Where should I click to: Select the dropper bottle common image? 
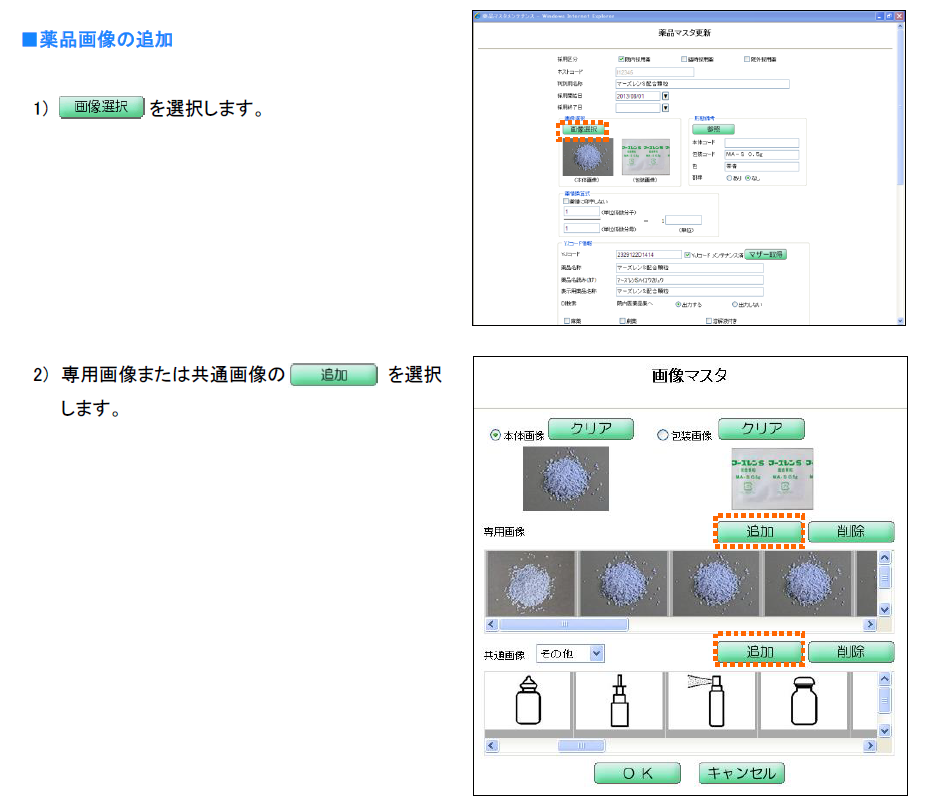pos(527,702)
